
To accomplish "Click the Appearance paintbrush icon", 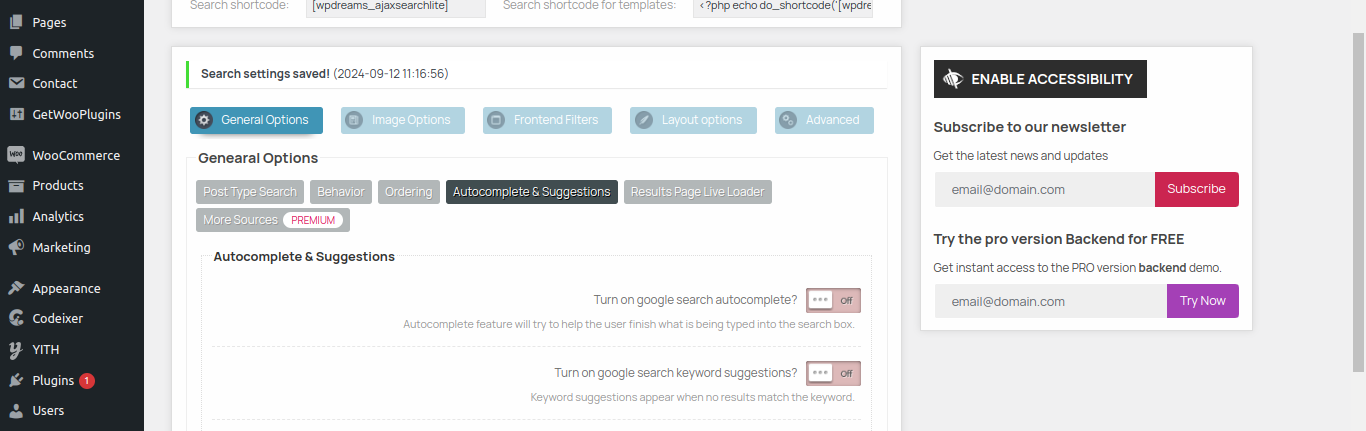I will click(x=16, y=288).
